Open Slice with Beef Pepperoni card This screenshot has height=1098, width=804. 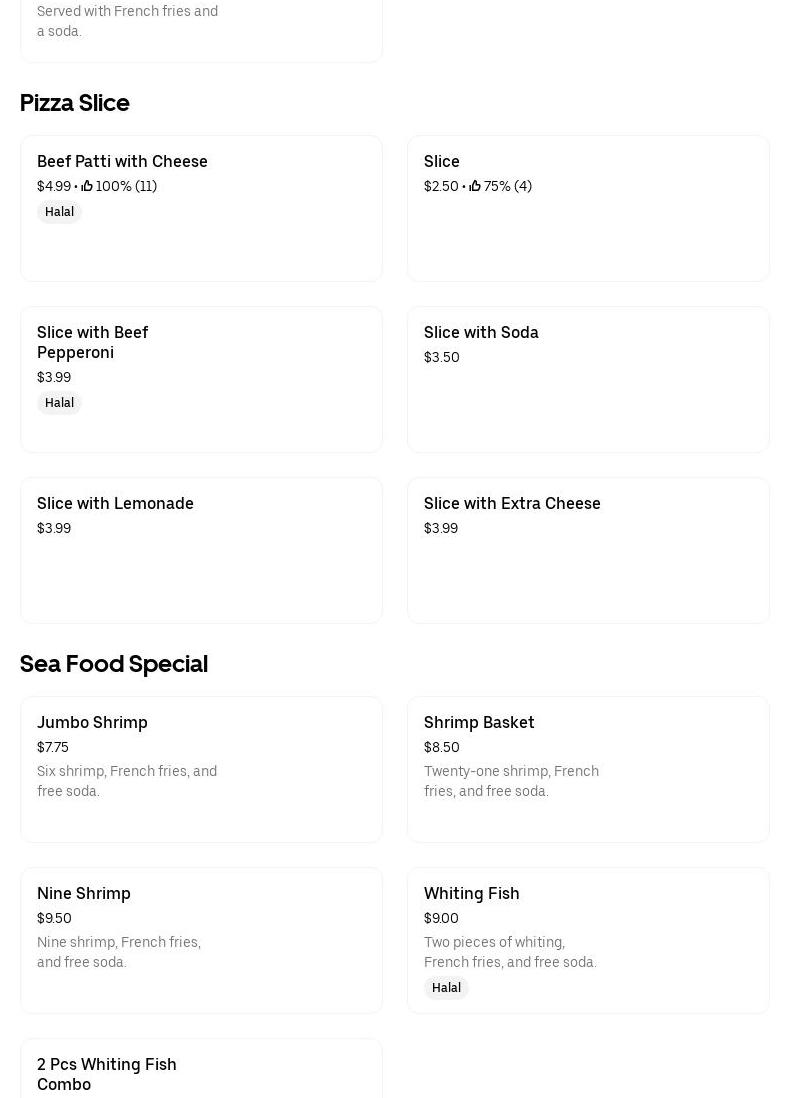coord(201,379)
